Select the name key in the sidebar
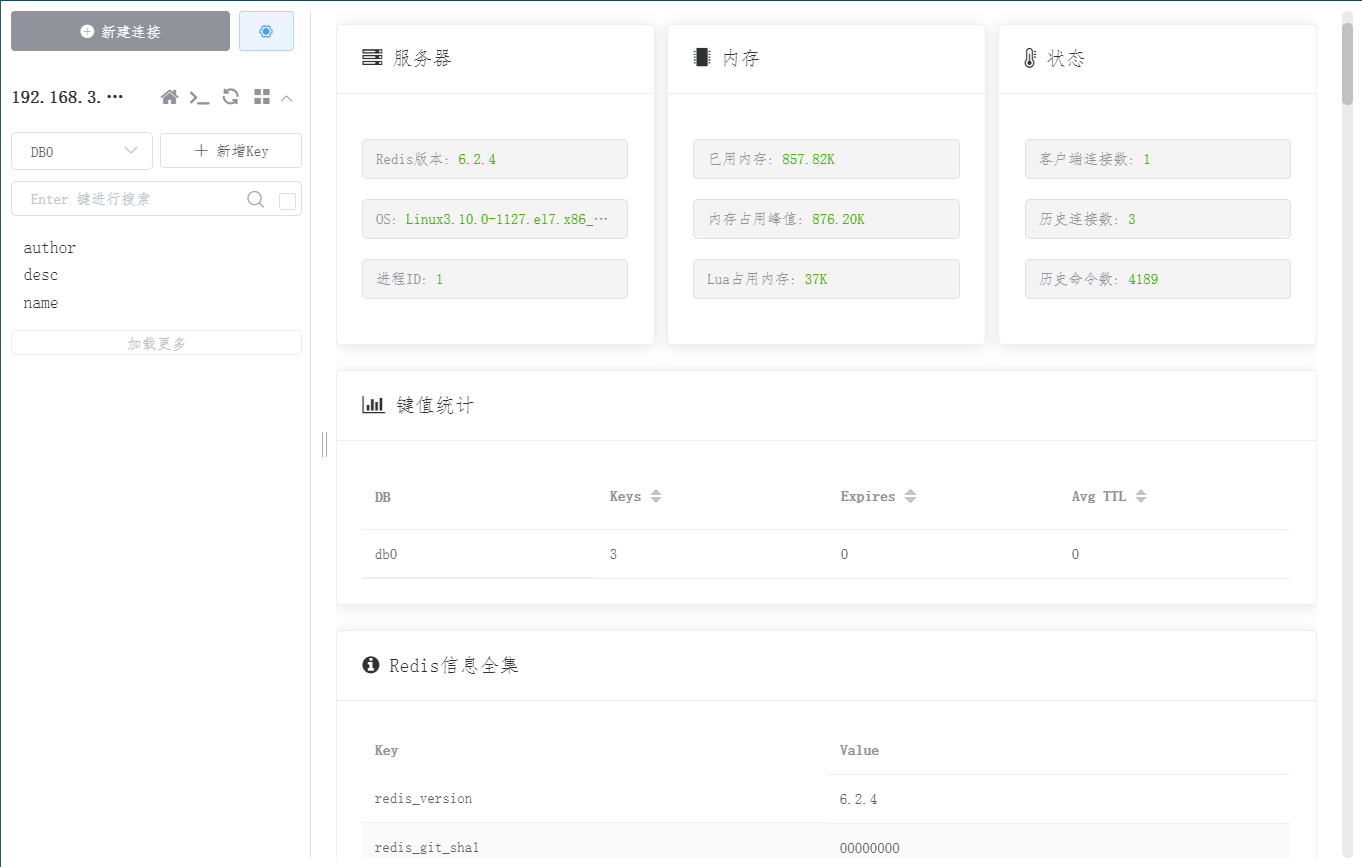 point(40,302)
